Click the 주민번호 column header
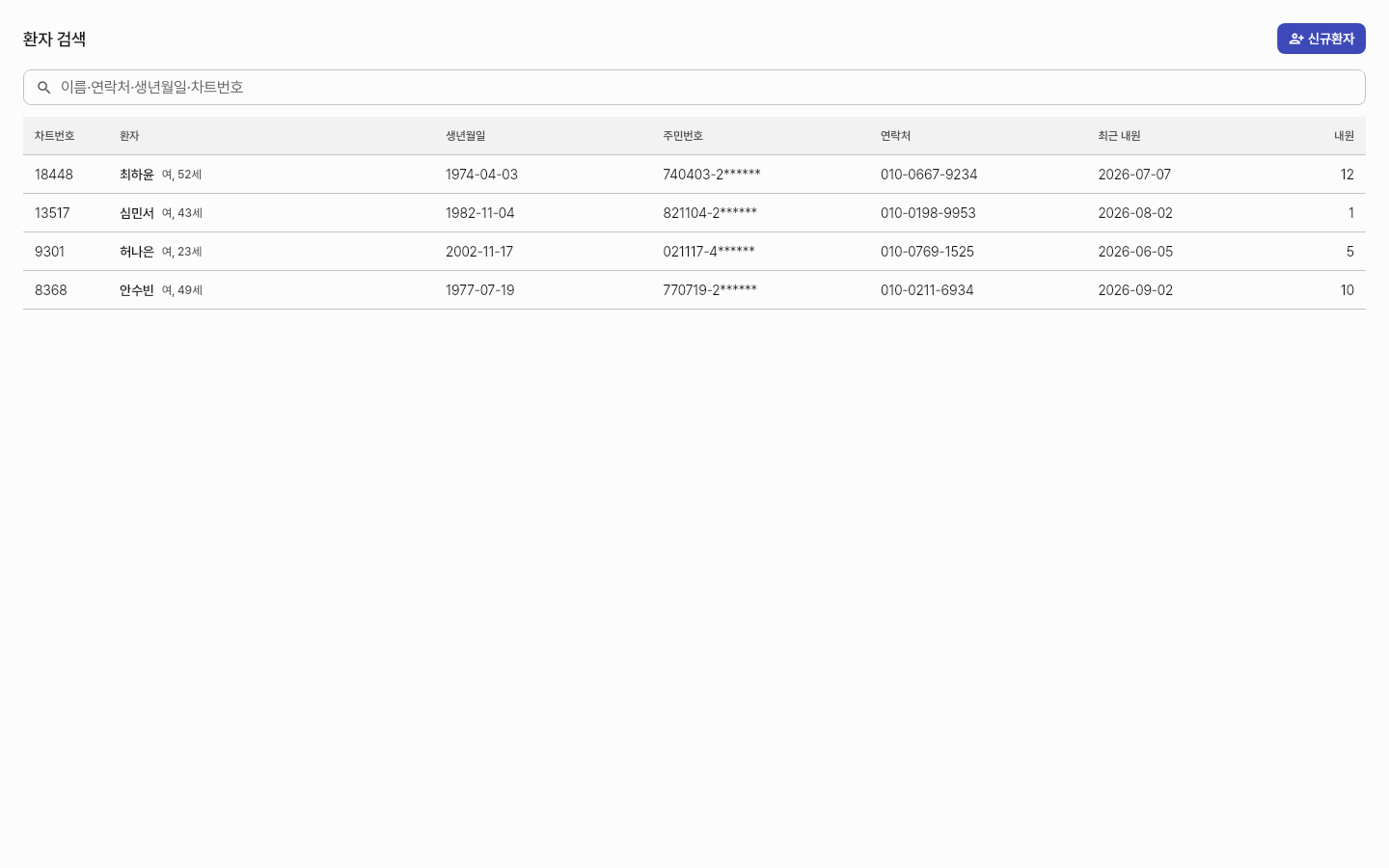 click(x=683, y=136)
